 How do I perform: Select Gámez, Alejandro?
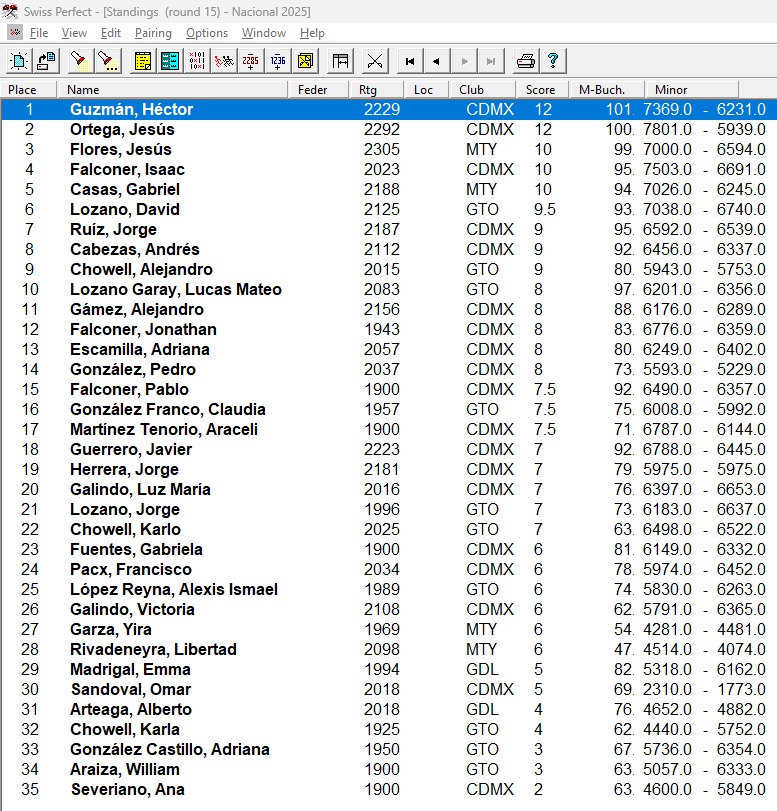137,309
